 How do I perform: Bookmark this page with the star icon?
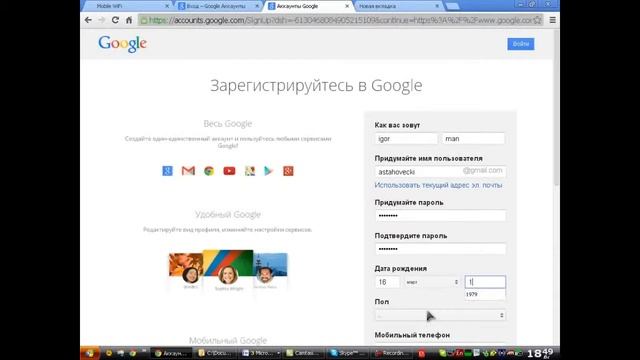(538, 20)
